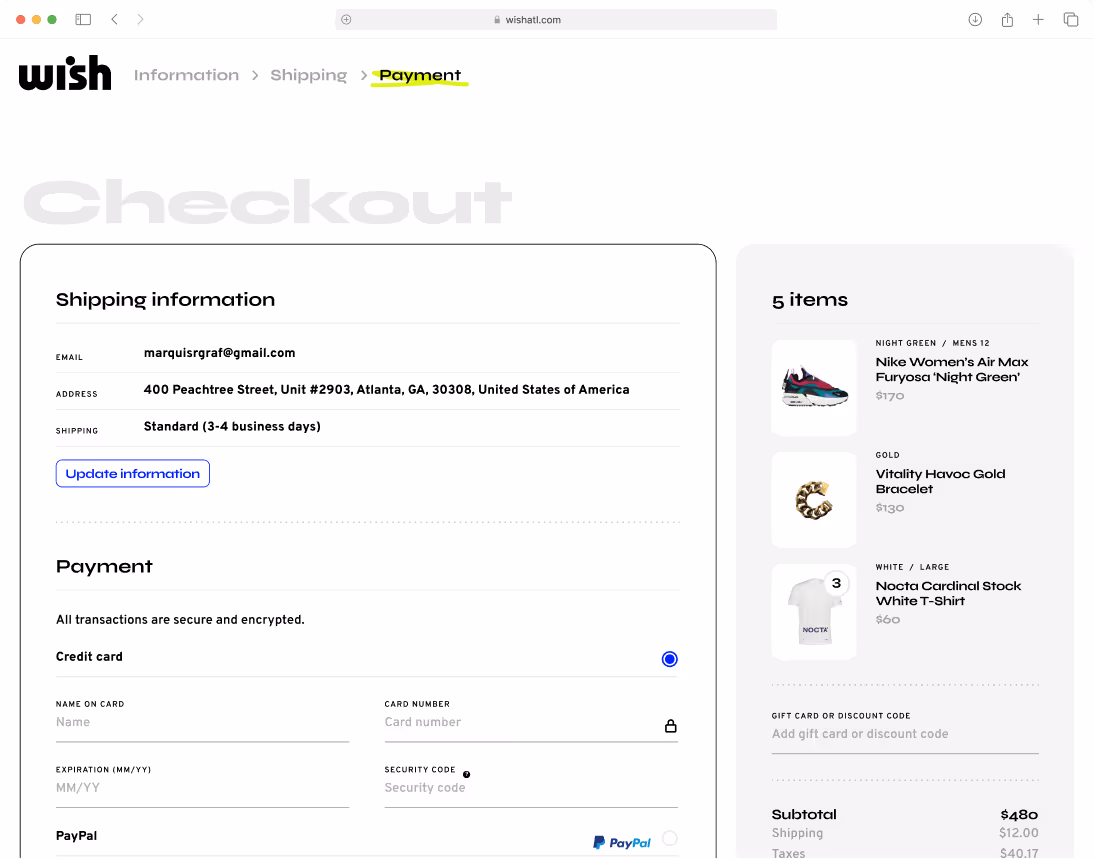Click the quantity 3 badge on T-shirt

[x=836, y=583]
